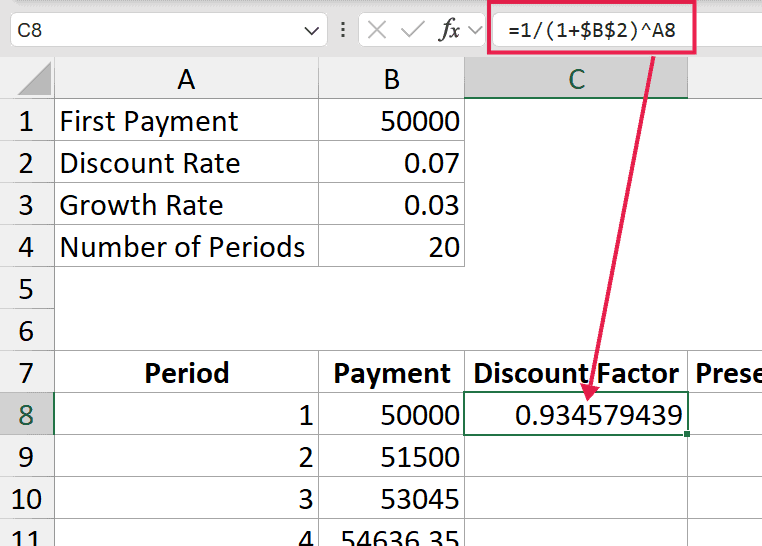Select Period cell containing 1

[x=187, y=414]
